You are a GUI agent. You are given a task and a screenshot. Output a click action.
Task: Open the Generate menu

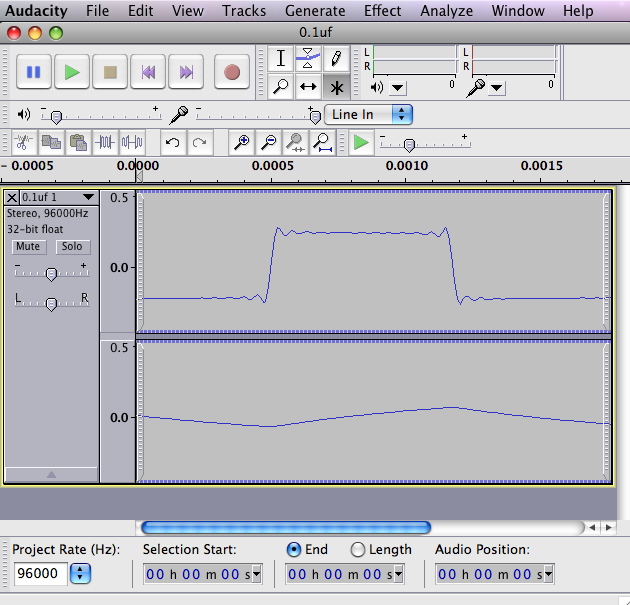click(315, 11)
